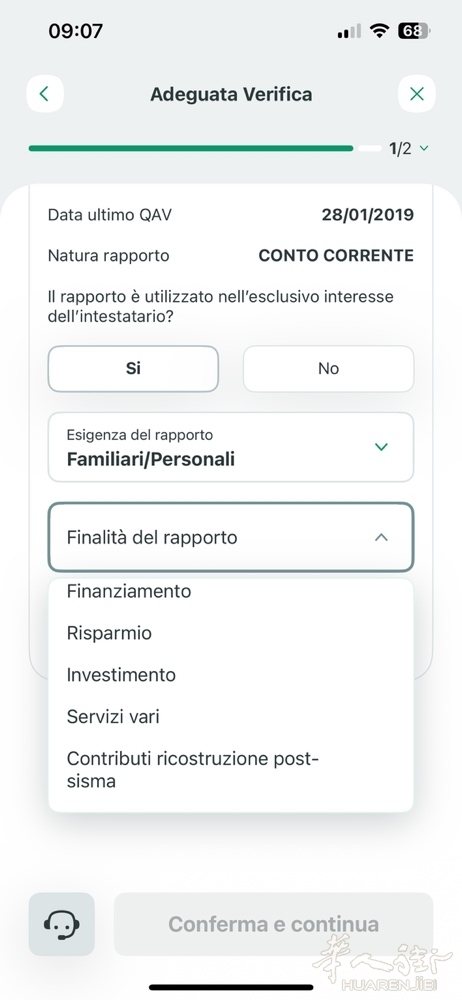Expand the step counter chevron next to 1/2
The image size is (462, 1000).
[424, 149]
